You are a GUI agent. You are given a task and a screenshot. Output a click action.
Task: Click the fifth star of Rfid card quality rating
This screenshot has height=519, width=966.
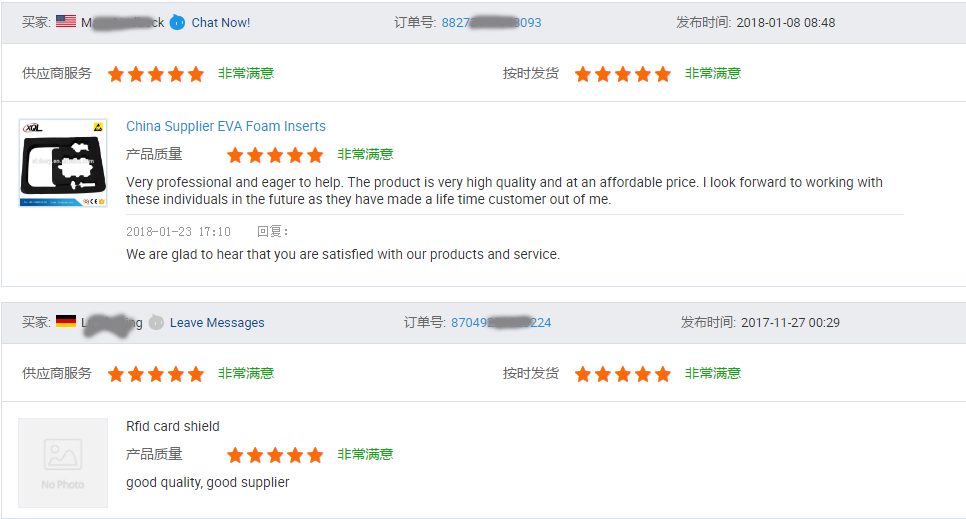[315, 456]
